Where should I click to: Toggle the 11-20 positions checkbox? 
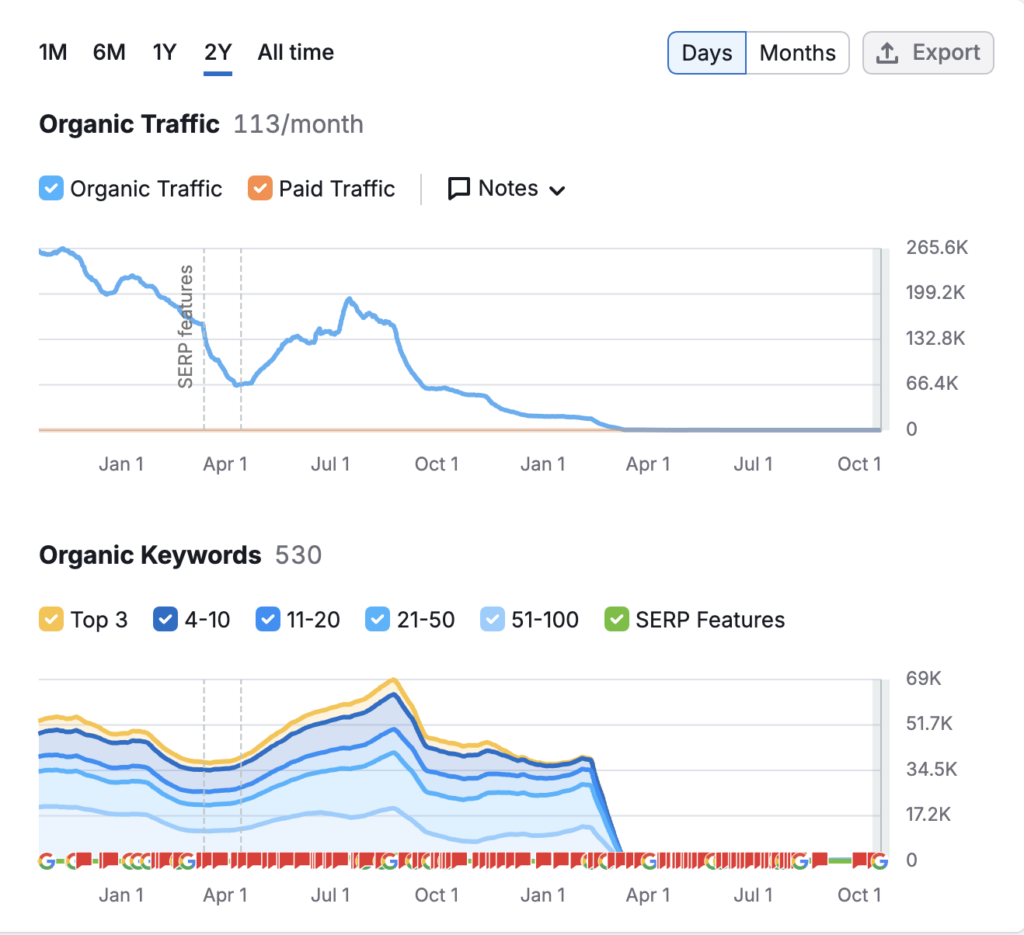tap(267, 620)
